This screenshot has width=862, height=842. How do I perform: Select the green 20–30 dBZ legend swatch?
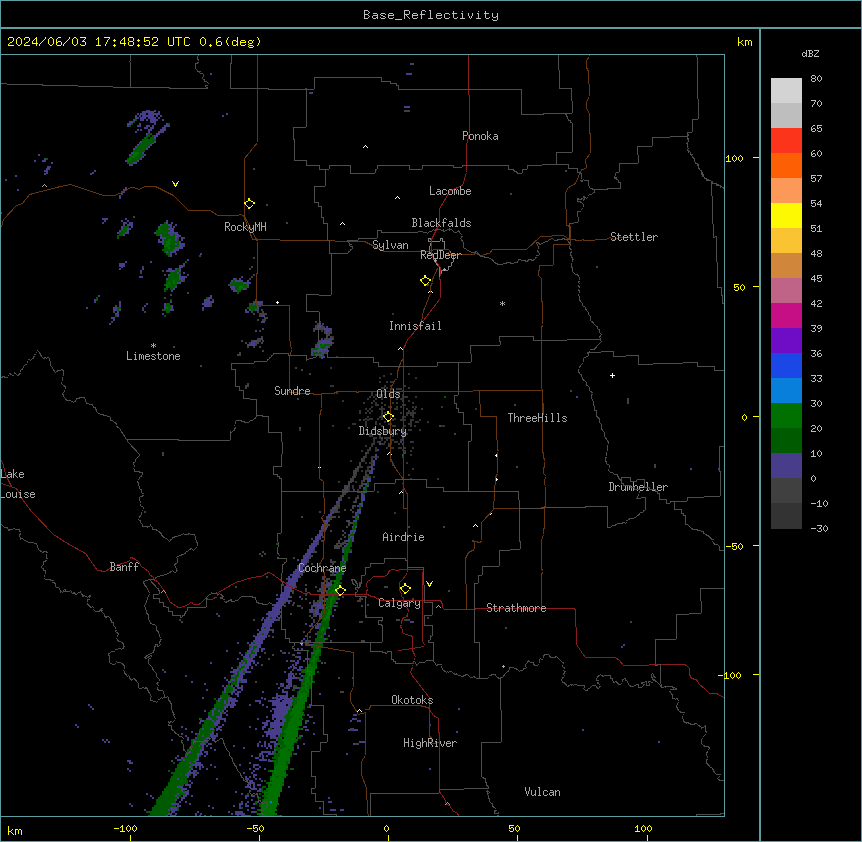tap(786, 416)
